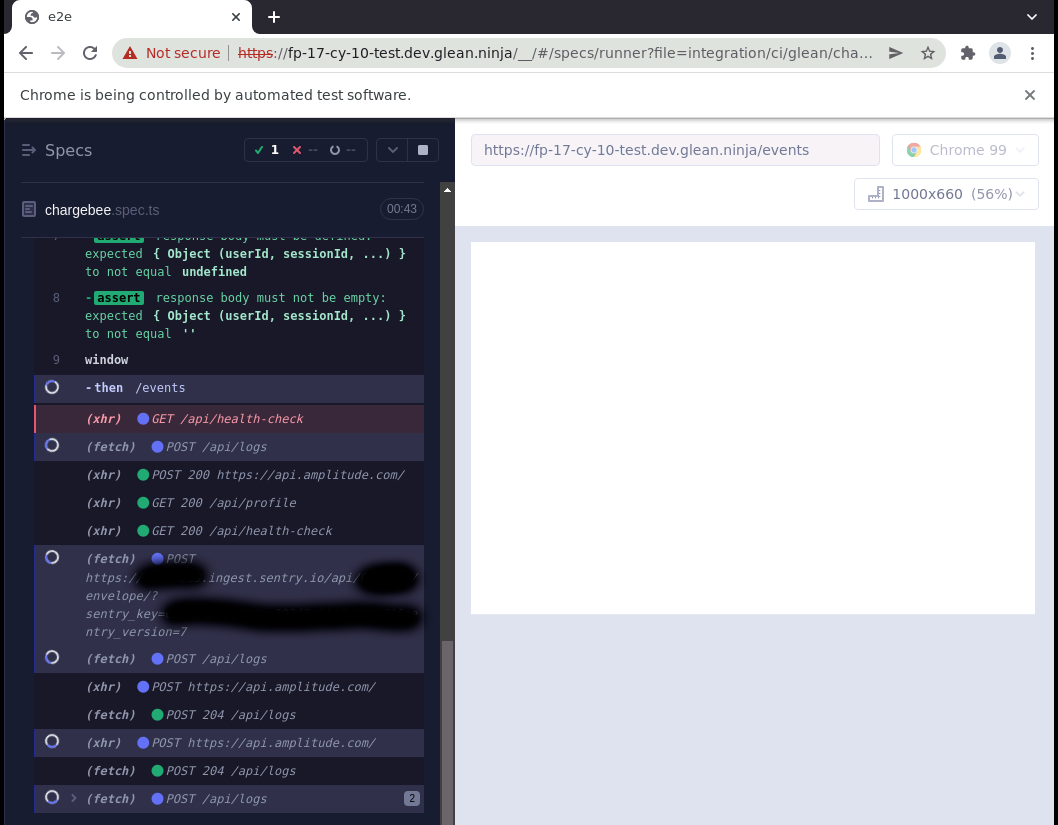Click the chargebee spec file icon
1058x825 pixels.
(28, 209)
